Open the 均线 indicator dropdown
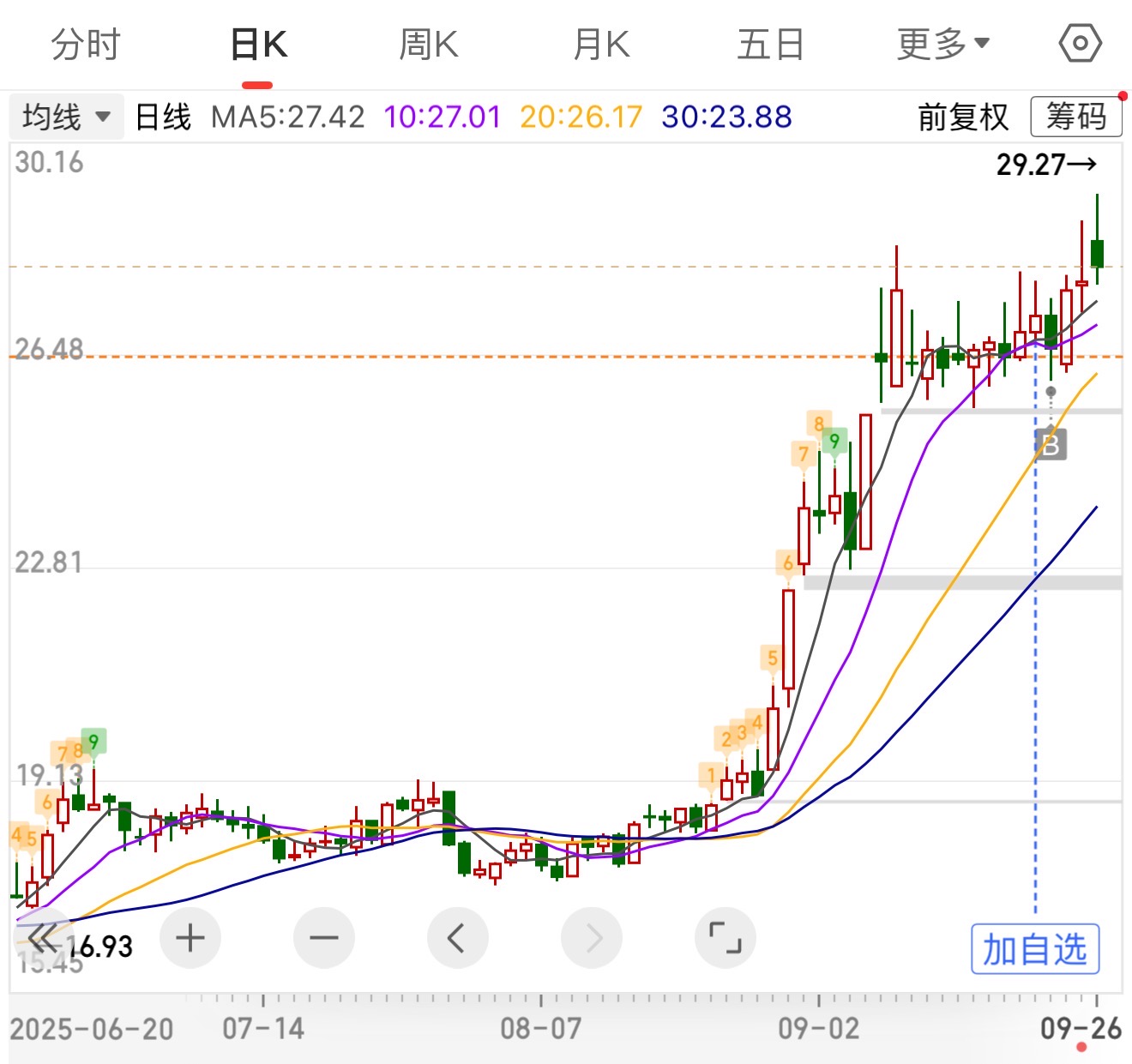The height and width of the screenshot is (1064, 1132). click(67, 117)
